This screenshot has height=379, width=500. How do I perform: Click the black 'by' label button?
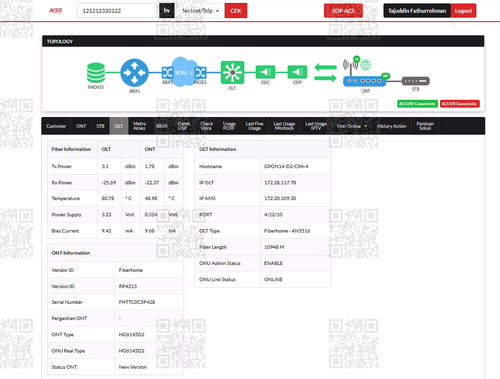(x=167, y=11)
